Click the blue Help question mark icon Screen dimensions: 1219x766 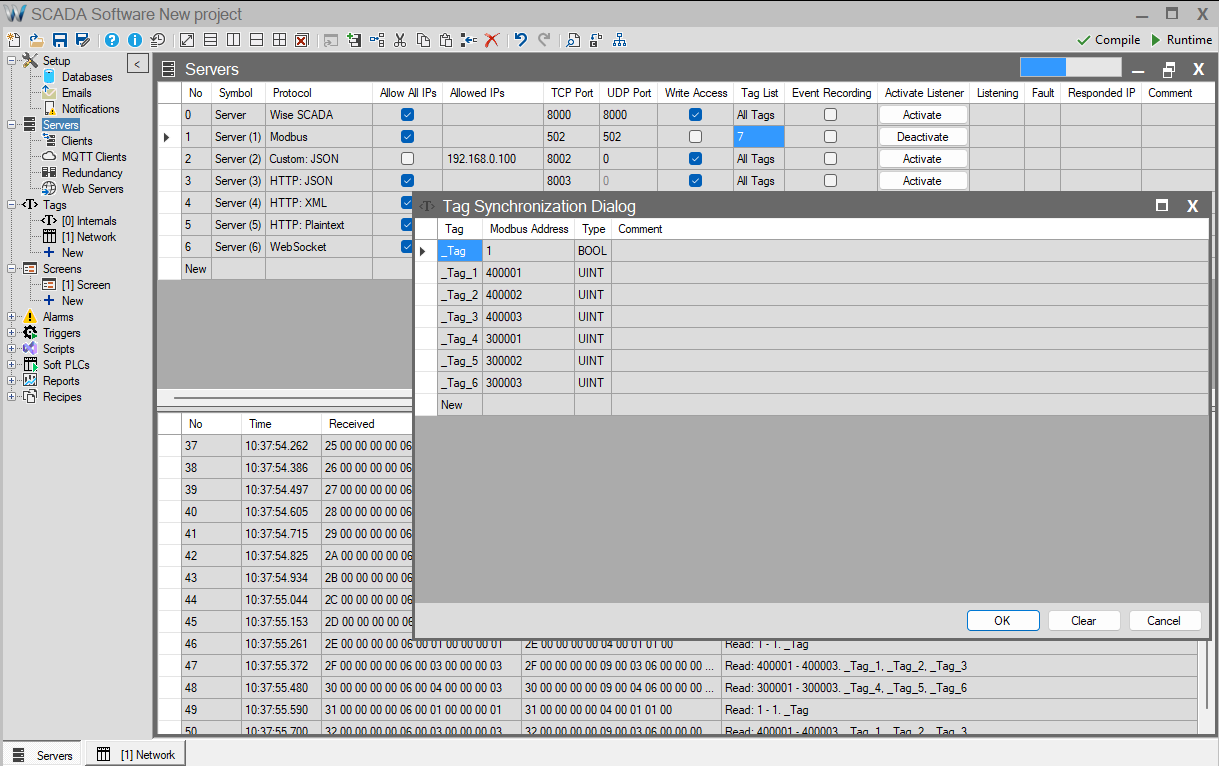tap(112, 40)
